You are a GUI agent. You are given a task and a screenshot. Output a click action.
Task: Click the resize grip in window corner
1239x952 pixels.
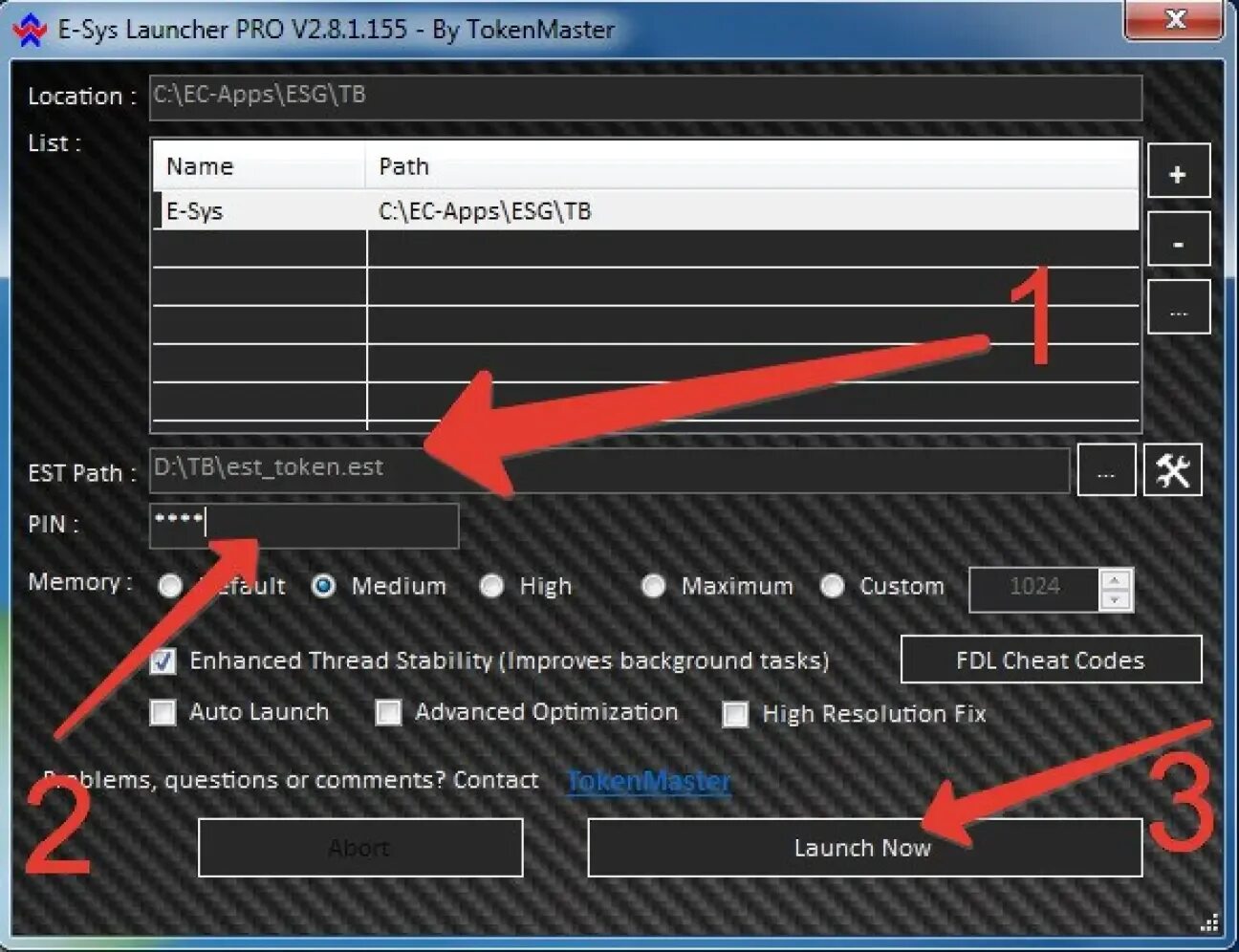pyautogui.click(x=1209, y=922)
